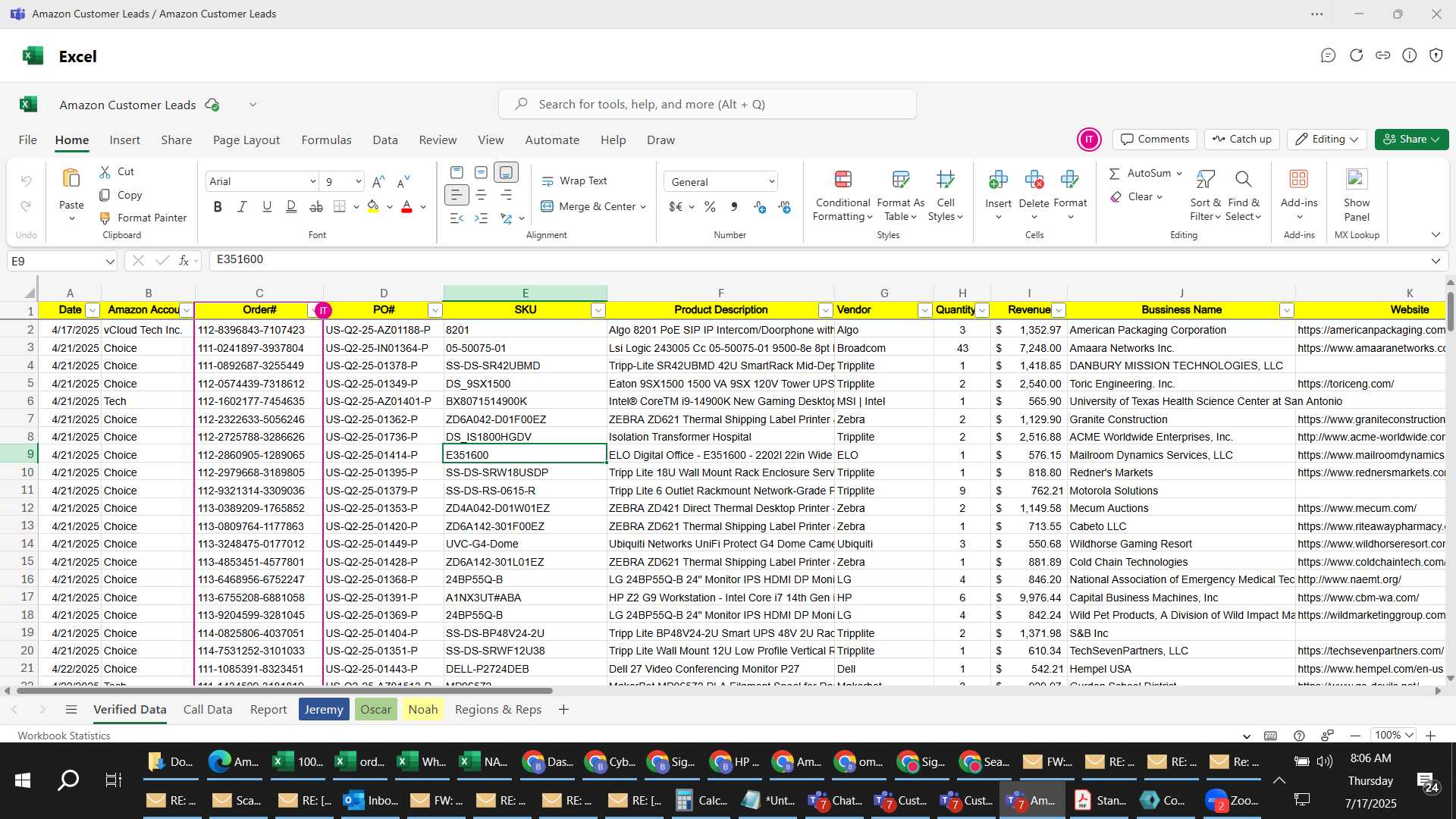The image size is (1456, 819).
Task: Open the Editing mode menu
Action: click(1326, 140)
